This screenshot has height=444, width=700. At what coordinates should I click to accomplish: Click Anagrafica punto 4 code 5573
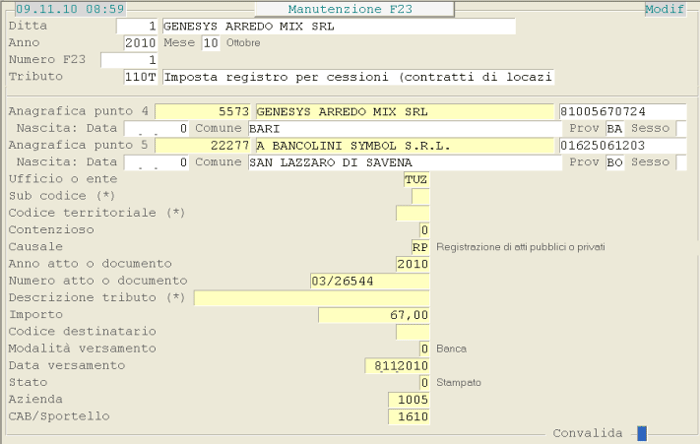point(204,111)
